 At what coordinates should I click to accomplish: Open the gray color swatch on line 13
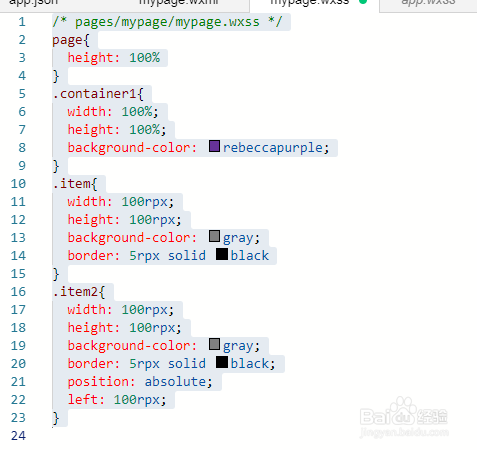[x=214, y=236]
